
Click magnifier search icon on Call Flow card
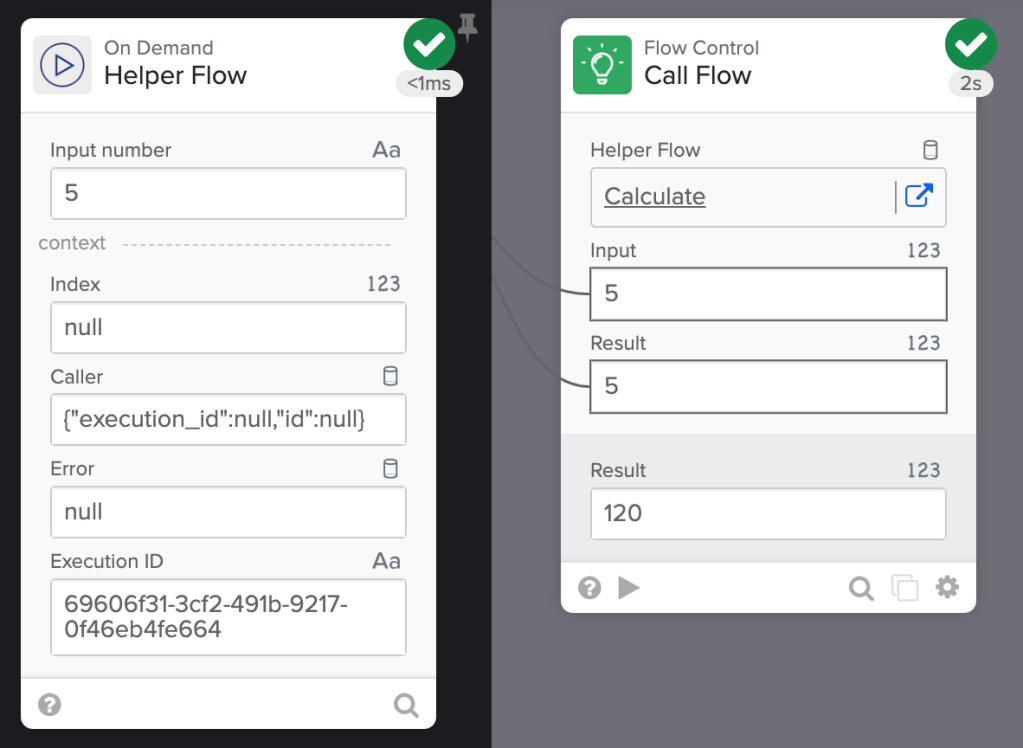click(x=861, y=587)
